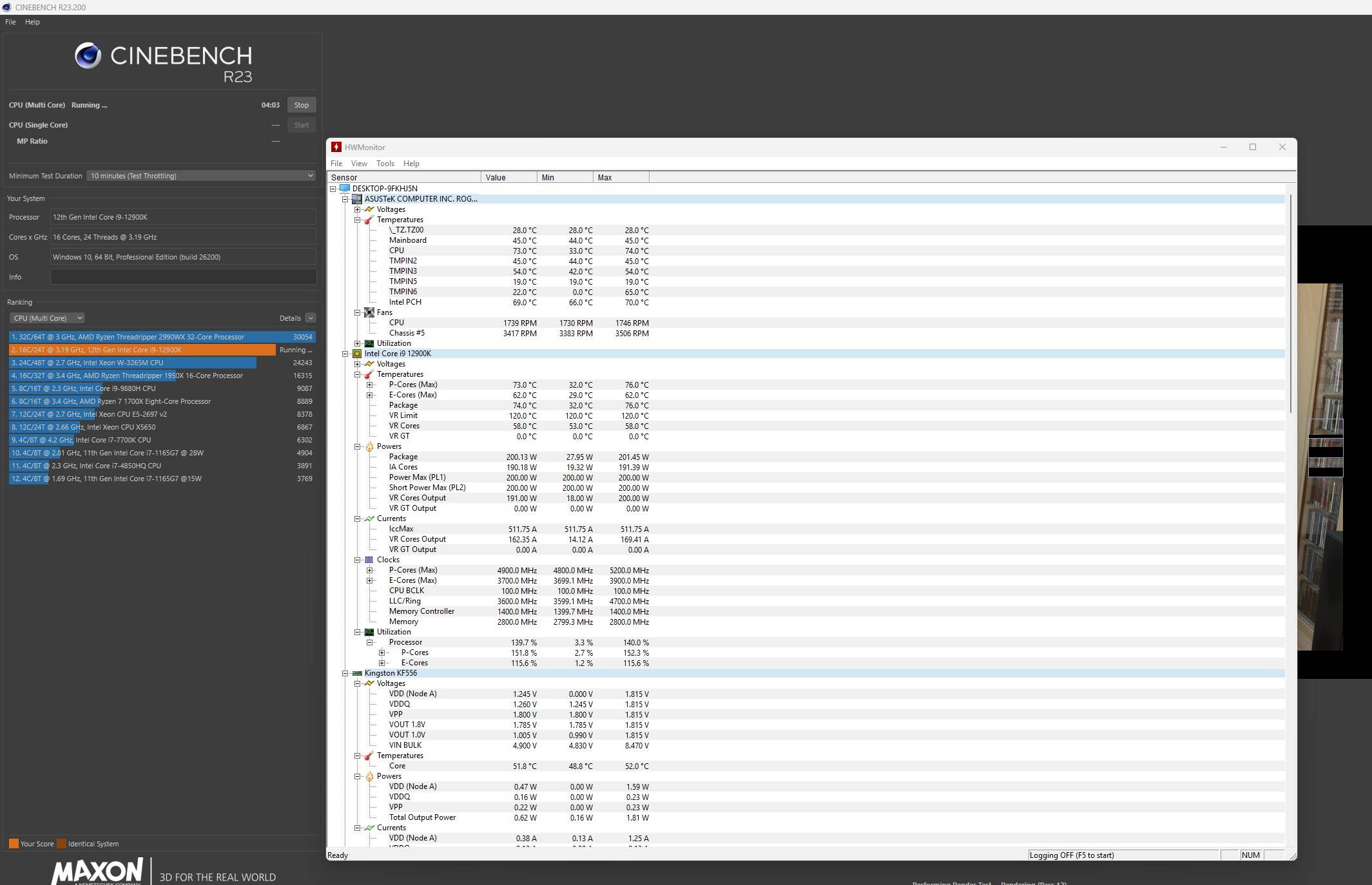Screen dimensions: 1372x885
Task: Click the Powers flame icon under Intel Core i9
Action: click(369, 446)
